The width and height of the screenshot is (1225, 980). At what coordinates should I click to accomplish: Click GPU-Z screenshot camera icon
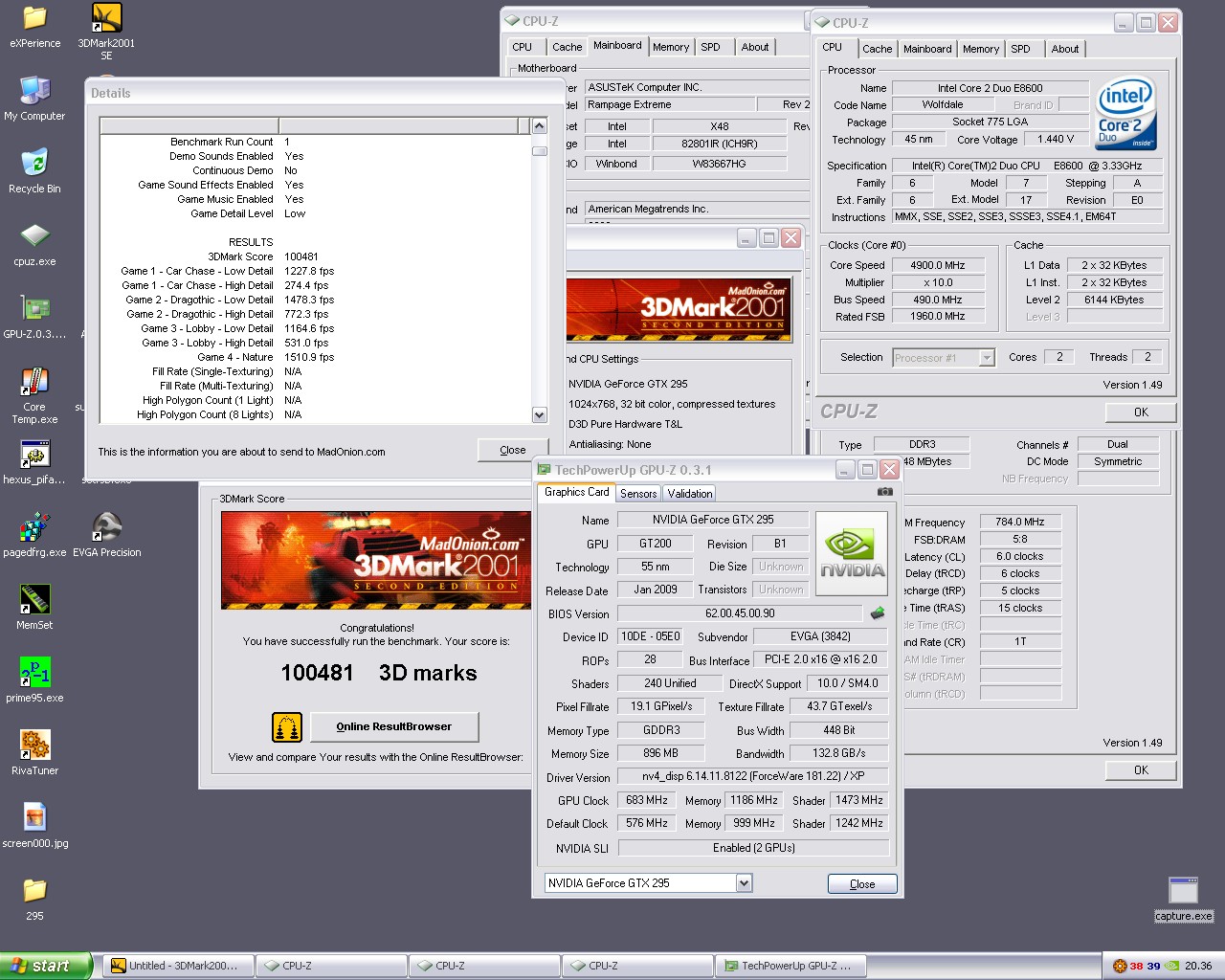click(x=884, y=491)
